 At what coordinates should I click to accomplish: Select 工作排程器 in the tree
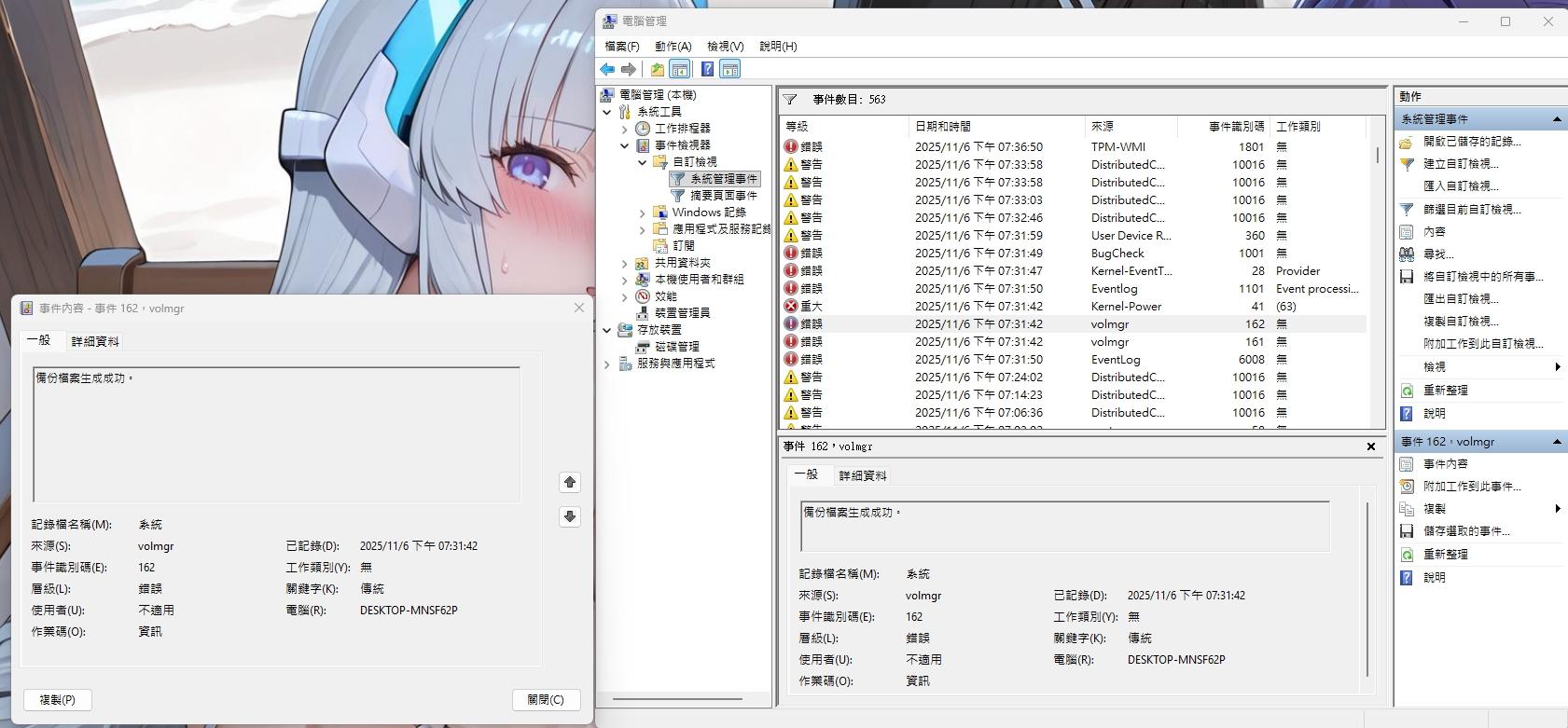click(683, 128)
